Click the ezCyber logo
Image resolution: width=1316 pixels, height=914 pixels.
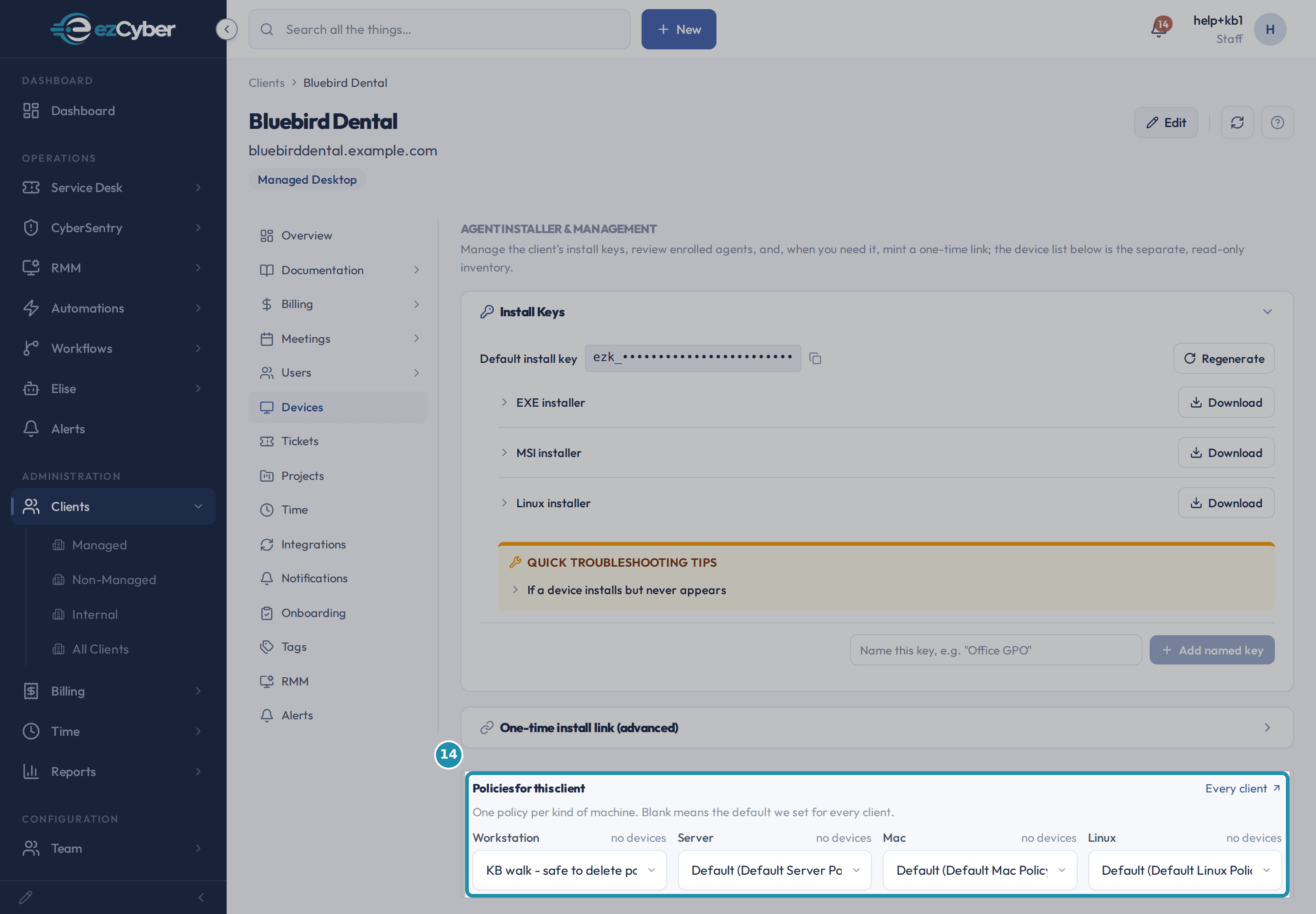(113, 29)
